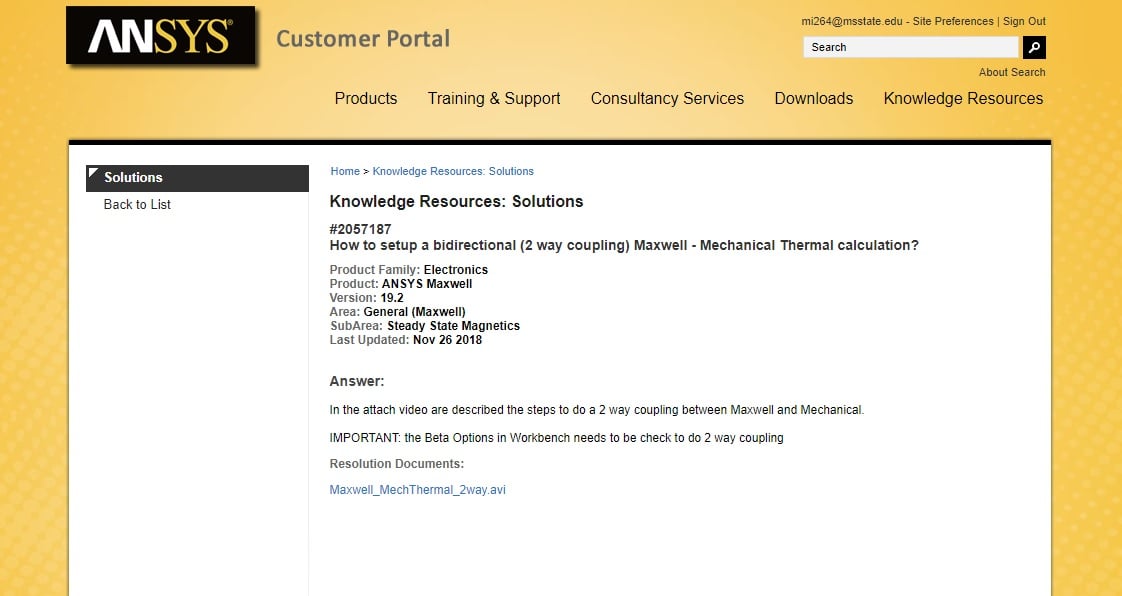
Task: Open Knowledge Resources: Solutions breadcrumb
Action: tap(453, 172)
